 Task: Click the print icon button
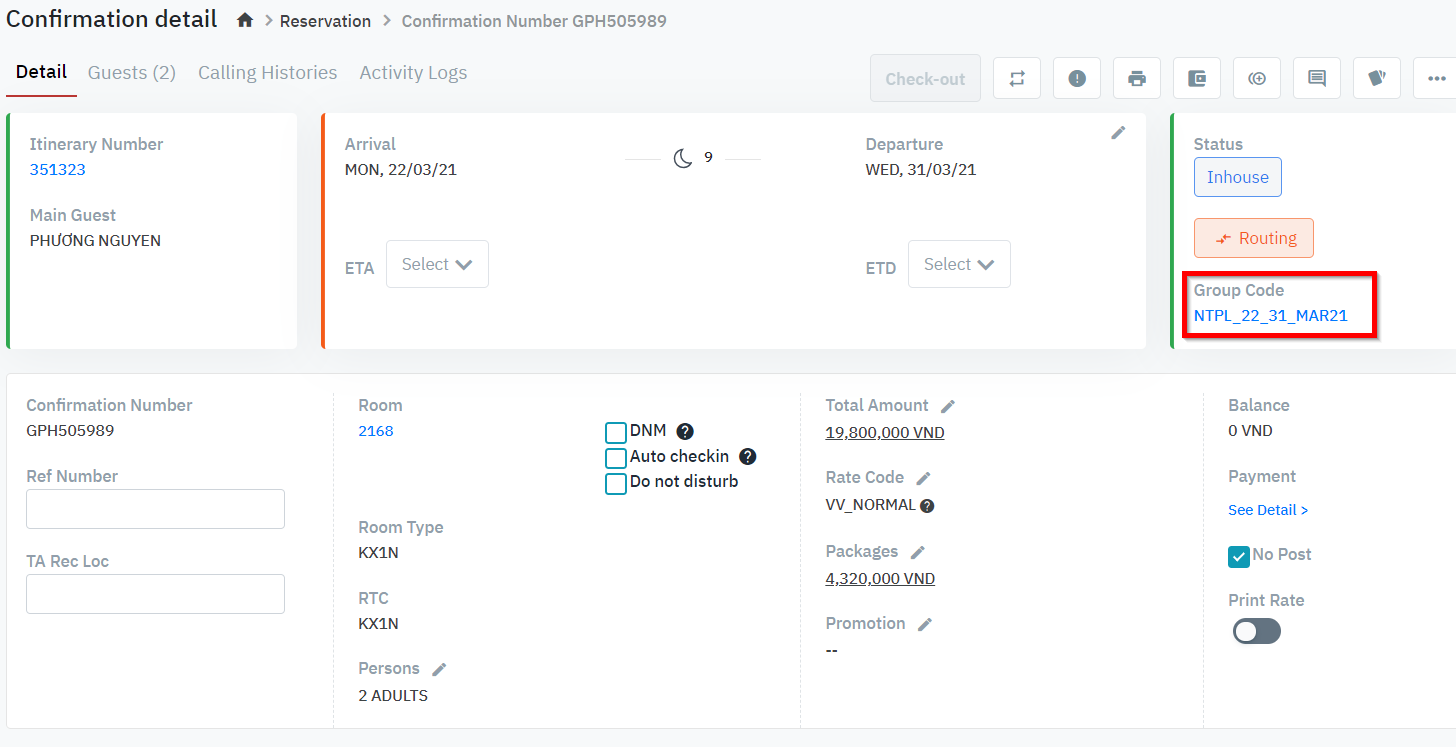[1136, 78]
